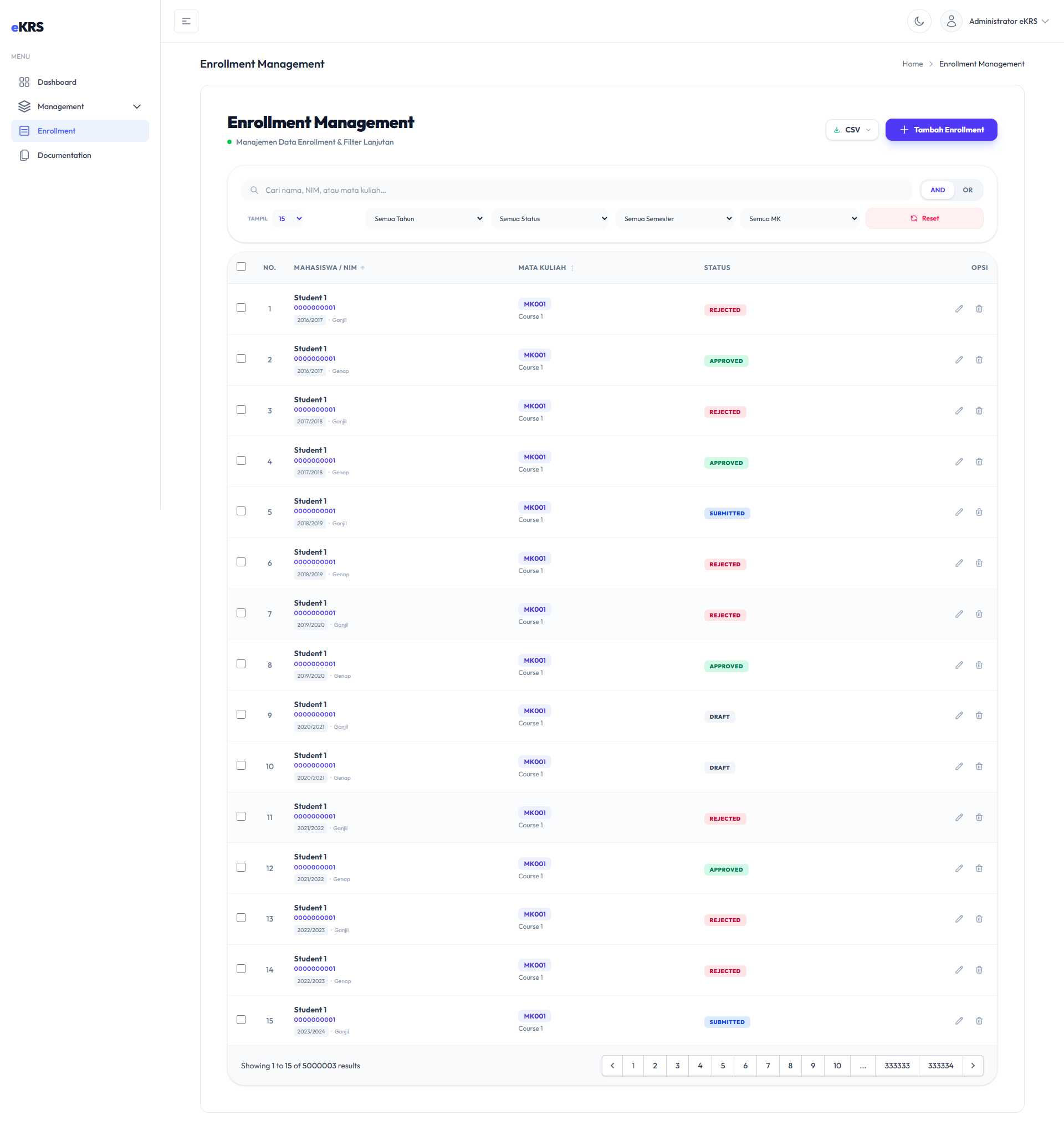Open the Semua Status dropdown
This screenshot has width=1064, height=1126.
550,219
